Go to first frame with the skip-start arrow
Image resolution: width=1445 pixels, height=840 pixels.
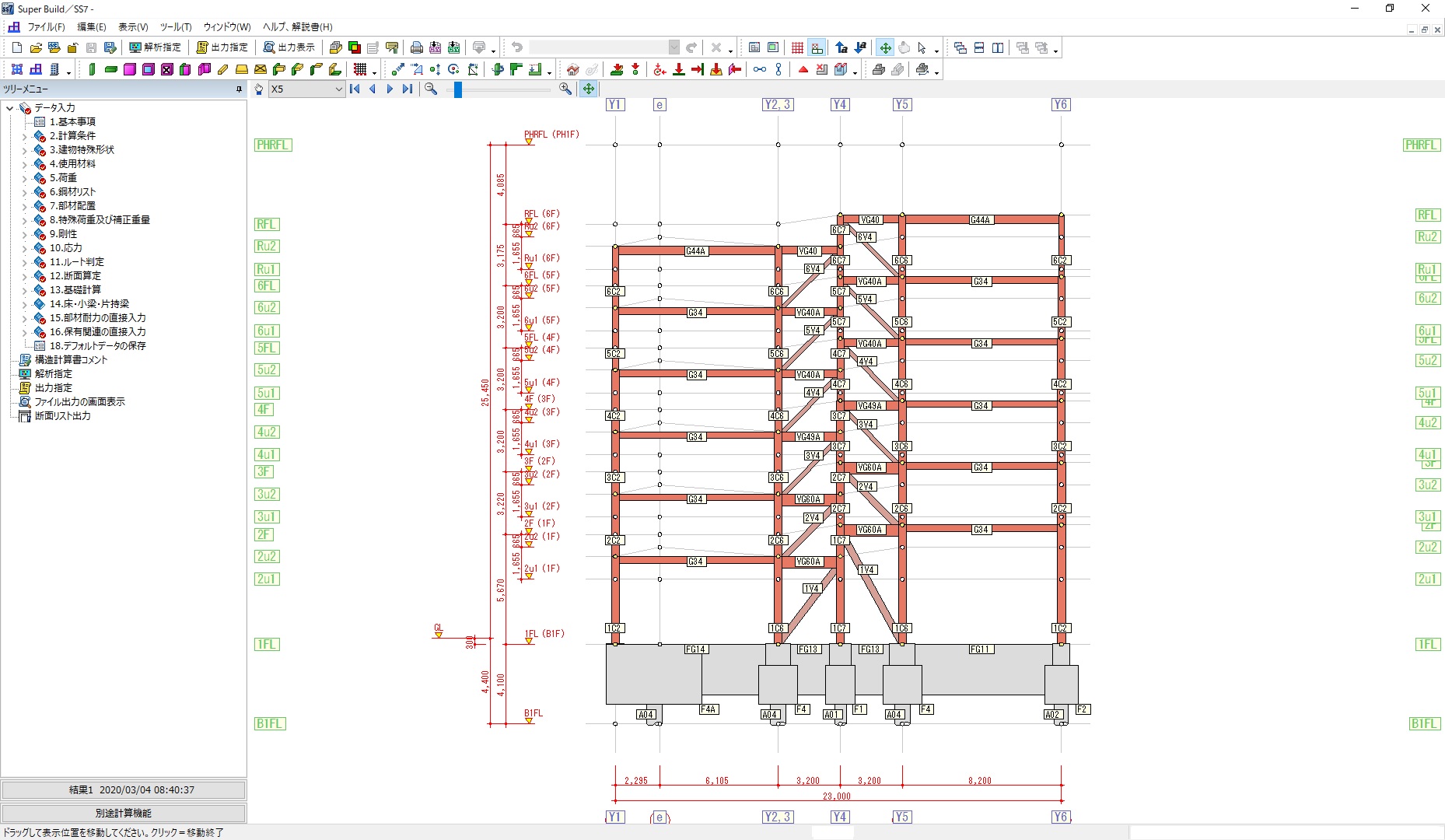tap(355, 89)
